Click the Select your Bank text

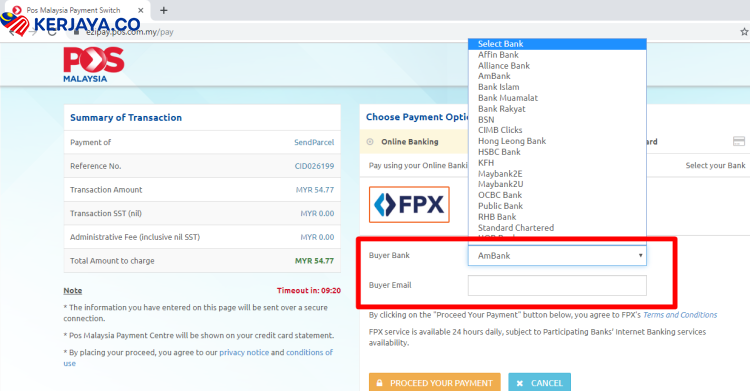click(x=715, y=166)
